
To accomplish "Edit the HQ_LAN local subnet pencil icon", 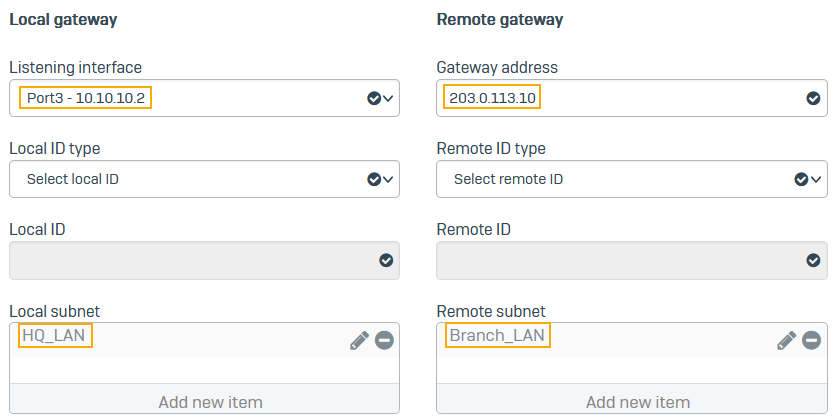I will click(x=359, y=341).
